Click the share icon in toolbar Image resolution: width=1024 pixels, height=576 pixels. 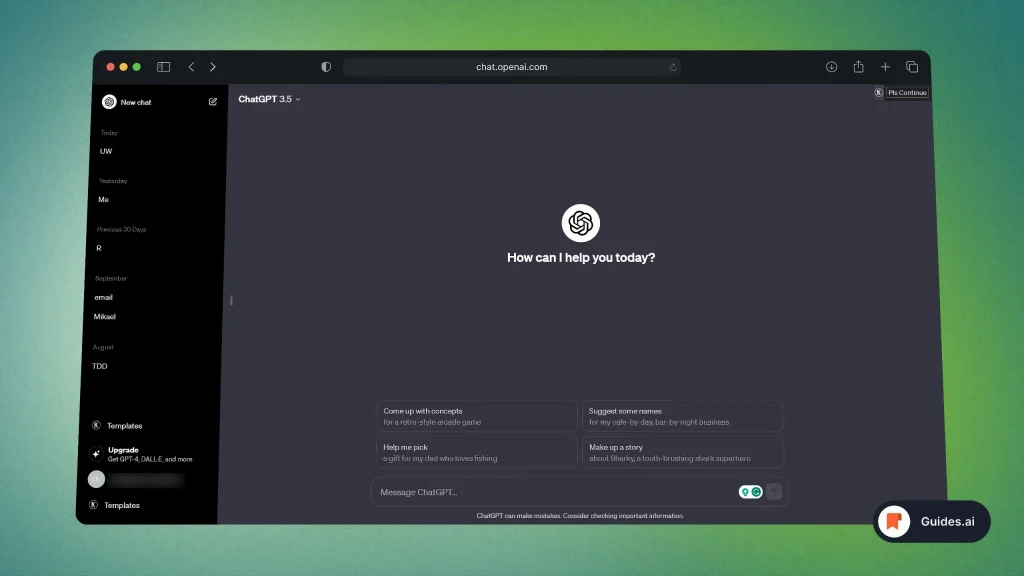pos(858,67)
